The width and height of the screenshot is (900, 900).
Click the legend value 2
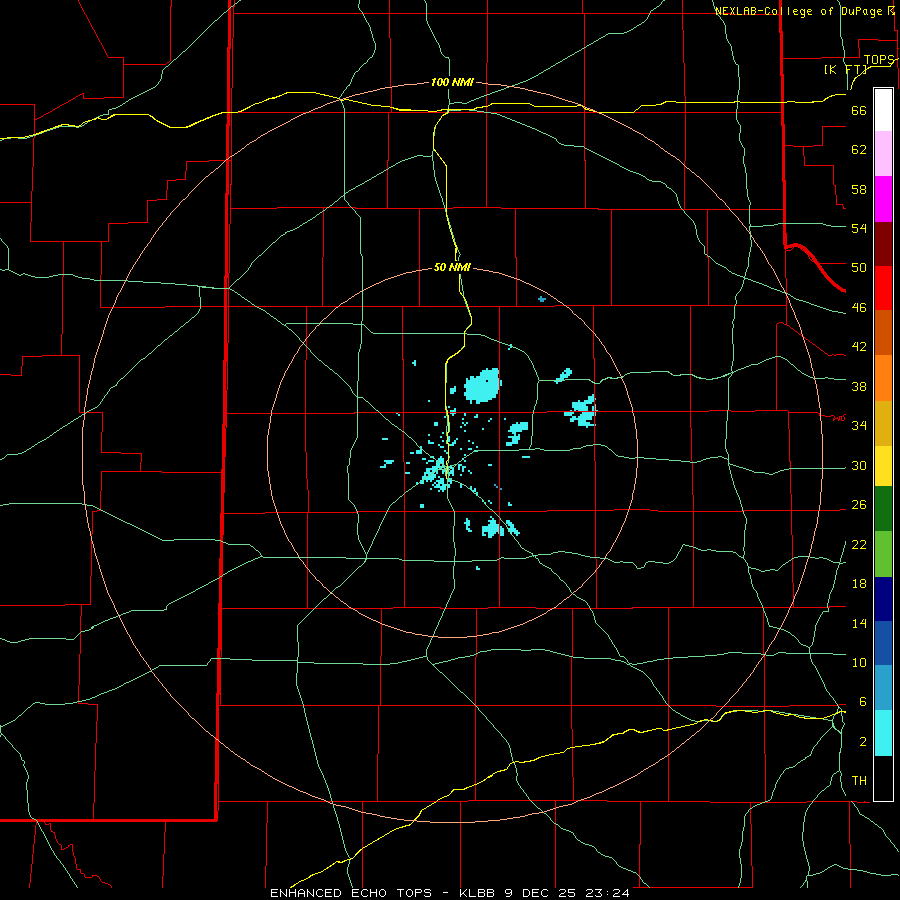point(862,742)
